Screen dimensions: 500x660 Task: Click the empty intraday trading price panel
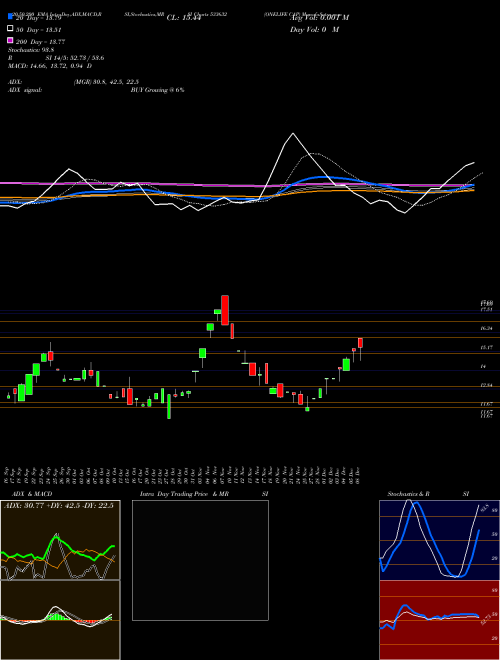[200, 560]
